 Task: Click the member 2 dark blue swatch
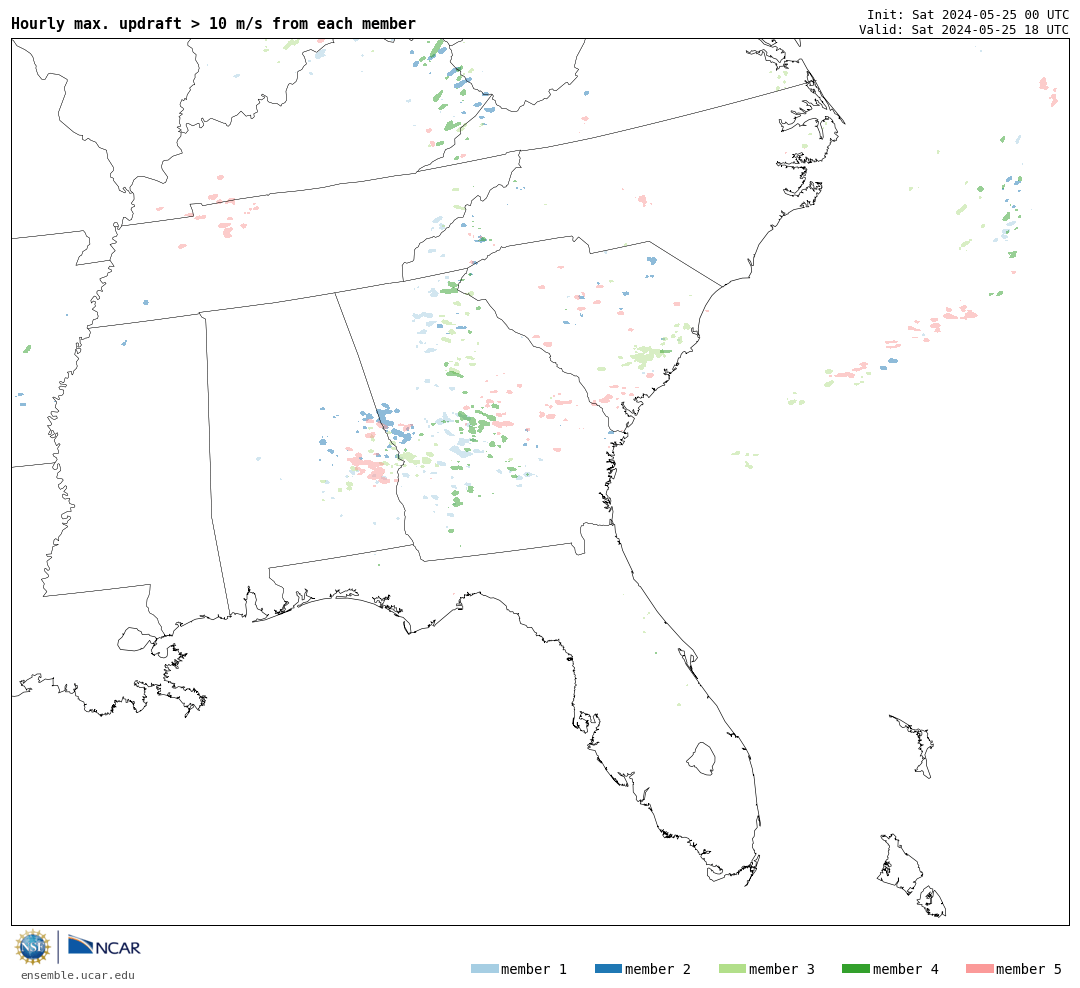click(608, 969)
